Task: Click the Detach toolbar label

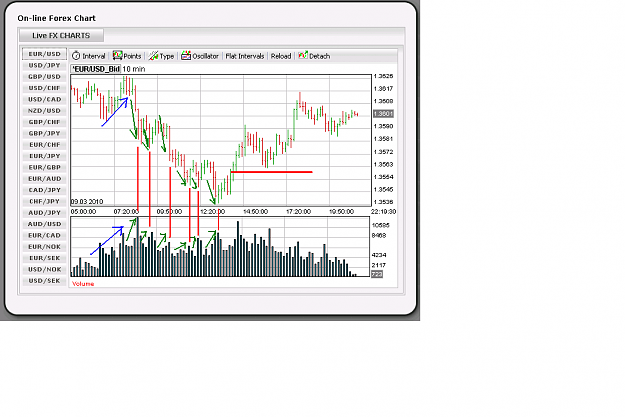Action: (320, 56)
